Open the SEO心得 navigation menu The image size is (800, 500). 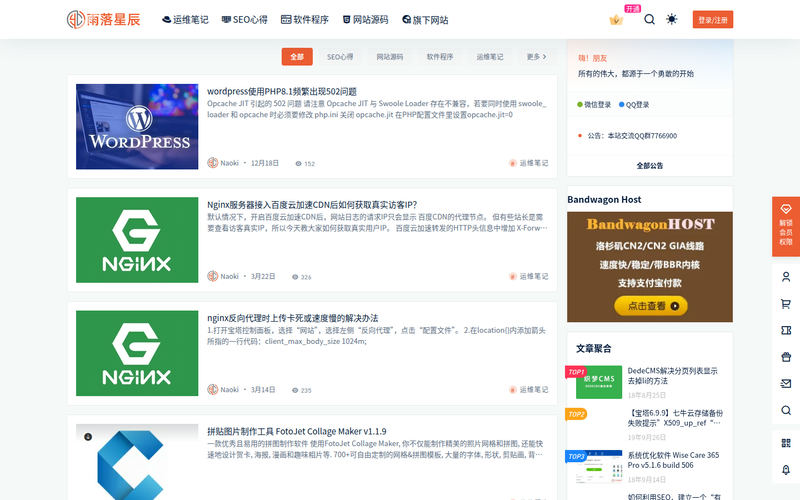point(244,19)
